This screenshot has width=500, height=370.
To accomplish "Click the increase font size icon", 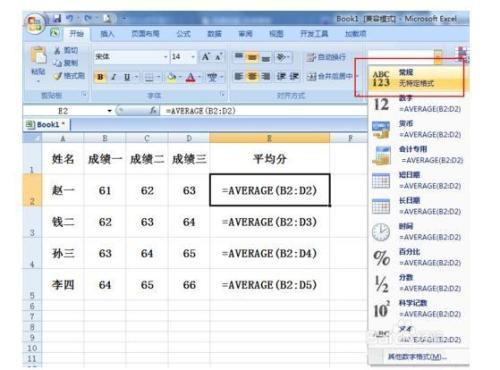I will [206, 57].
